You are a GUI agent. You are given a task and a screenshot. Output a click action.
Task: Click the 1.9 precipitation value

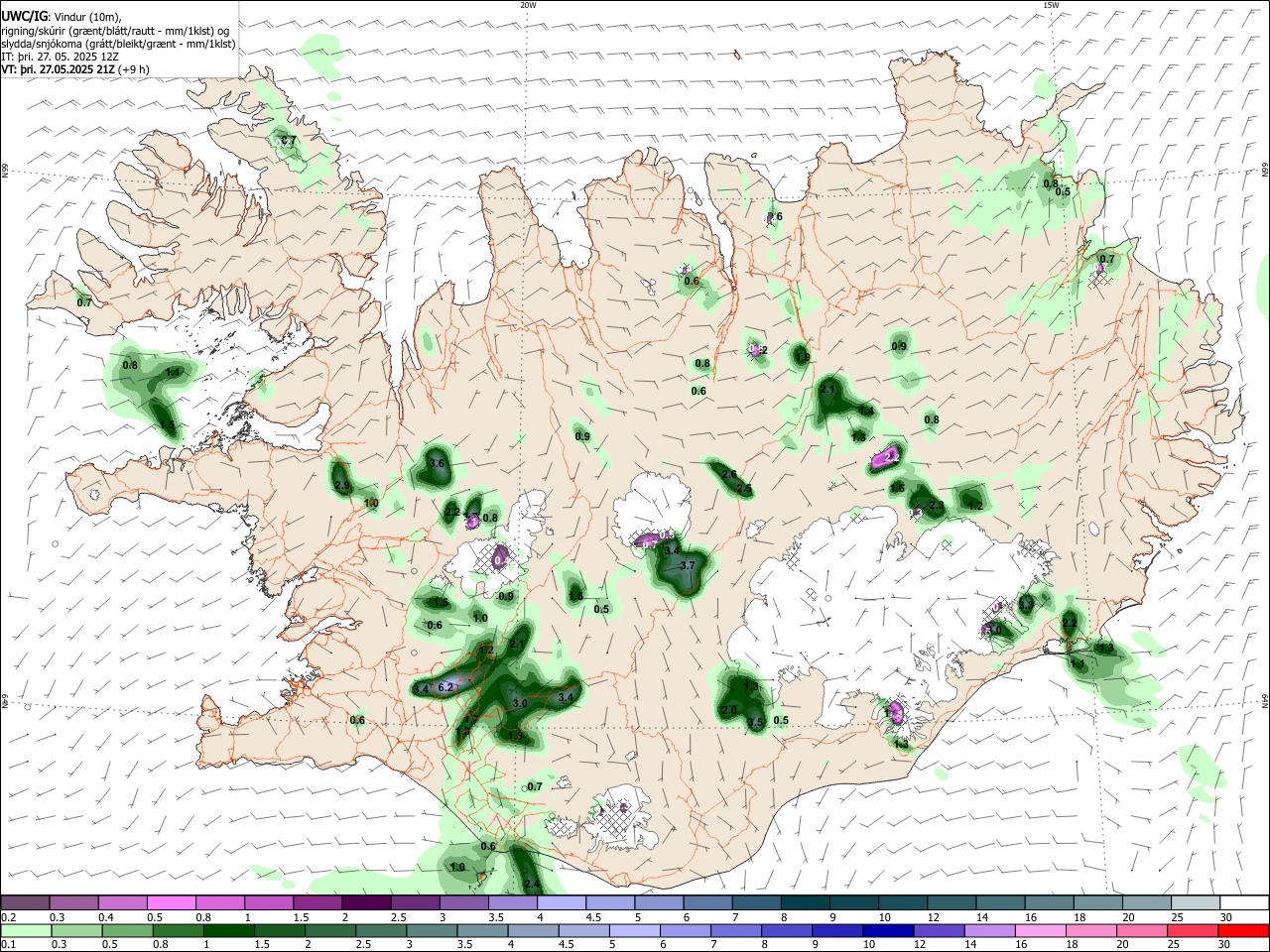click(802, 357)
